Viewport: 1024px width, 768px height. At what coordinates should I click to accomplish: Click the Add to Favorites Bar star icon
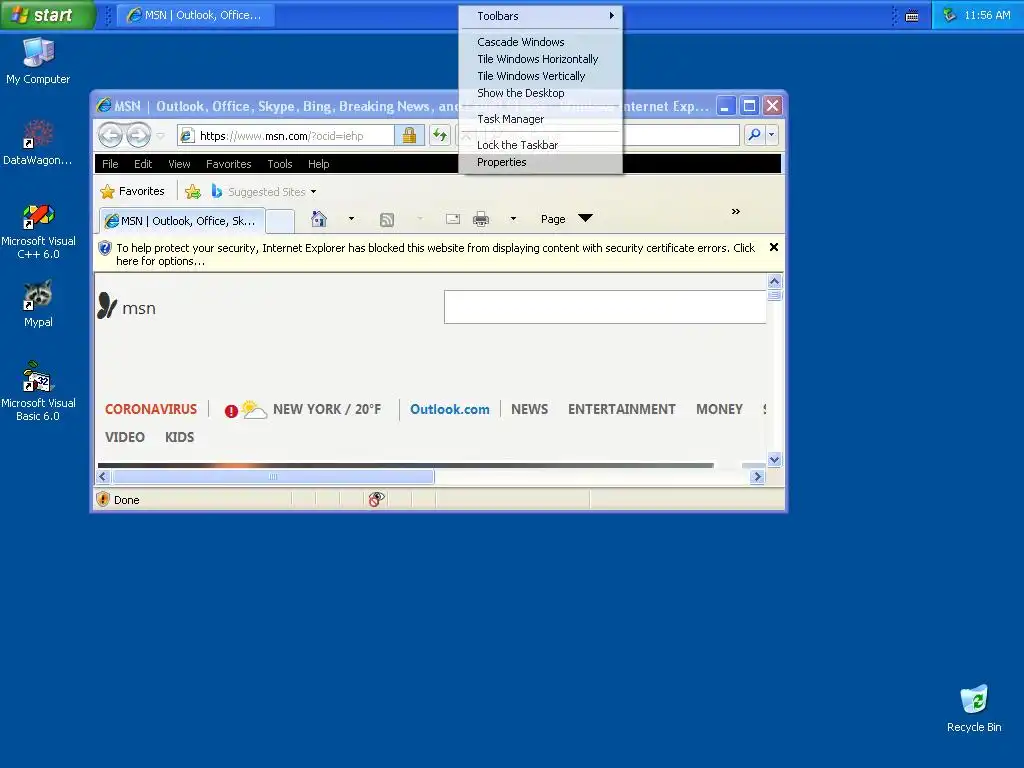point(193,191)
